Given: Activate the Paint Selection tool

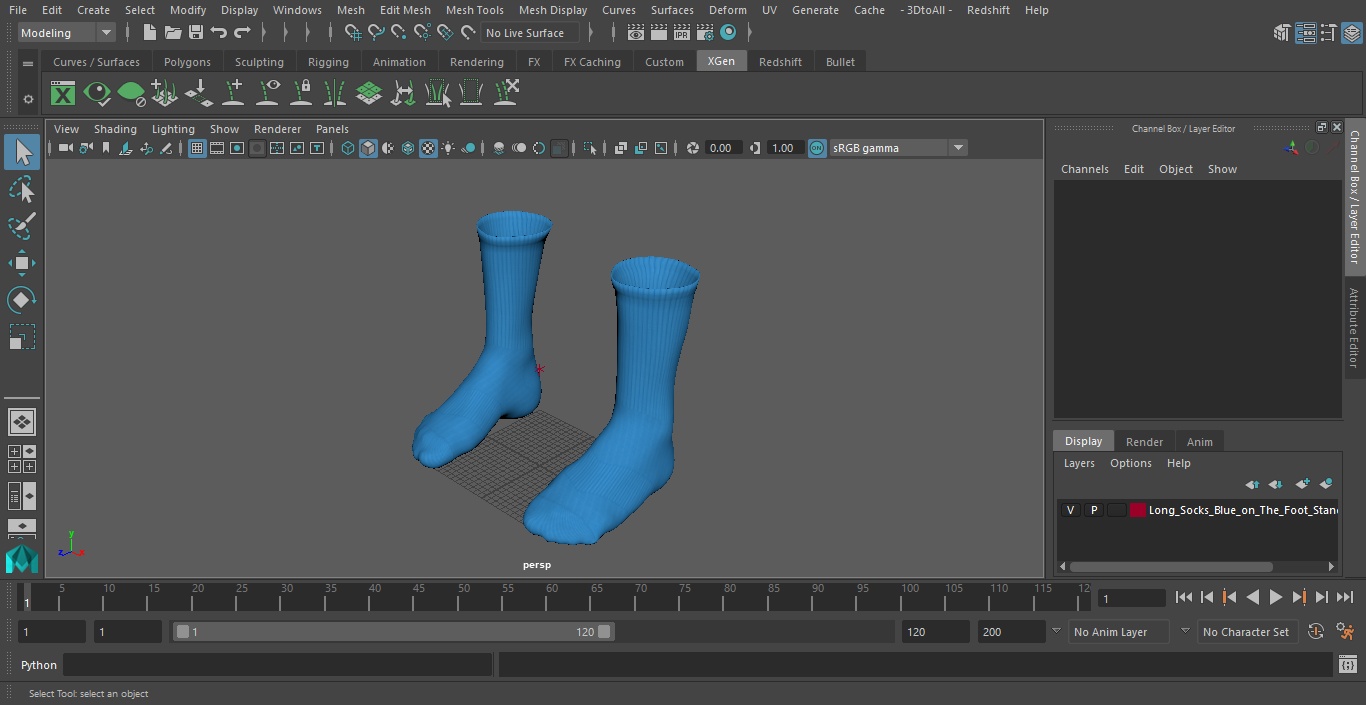Looking at the screenshot, I should pos(21,226).
